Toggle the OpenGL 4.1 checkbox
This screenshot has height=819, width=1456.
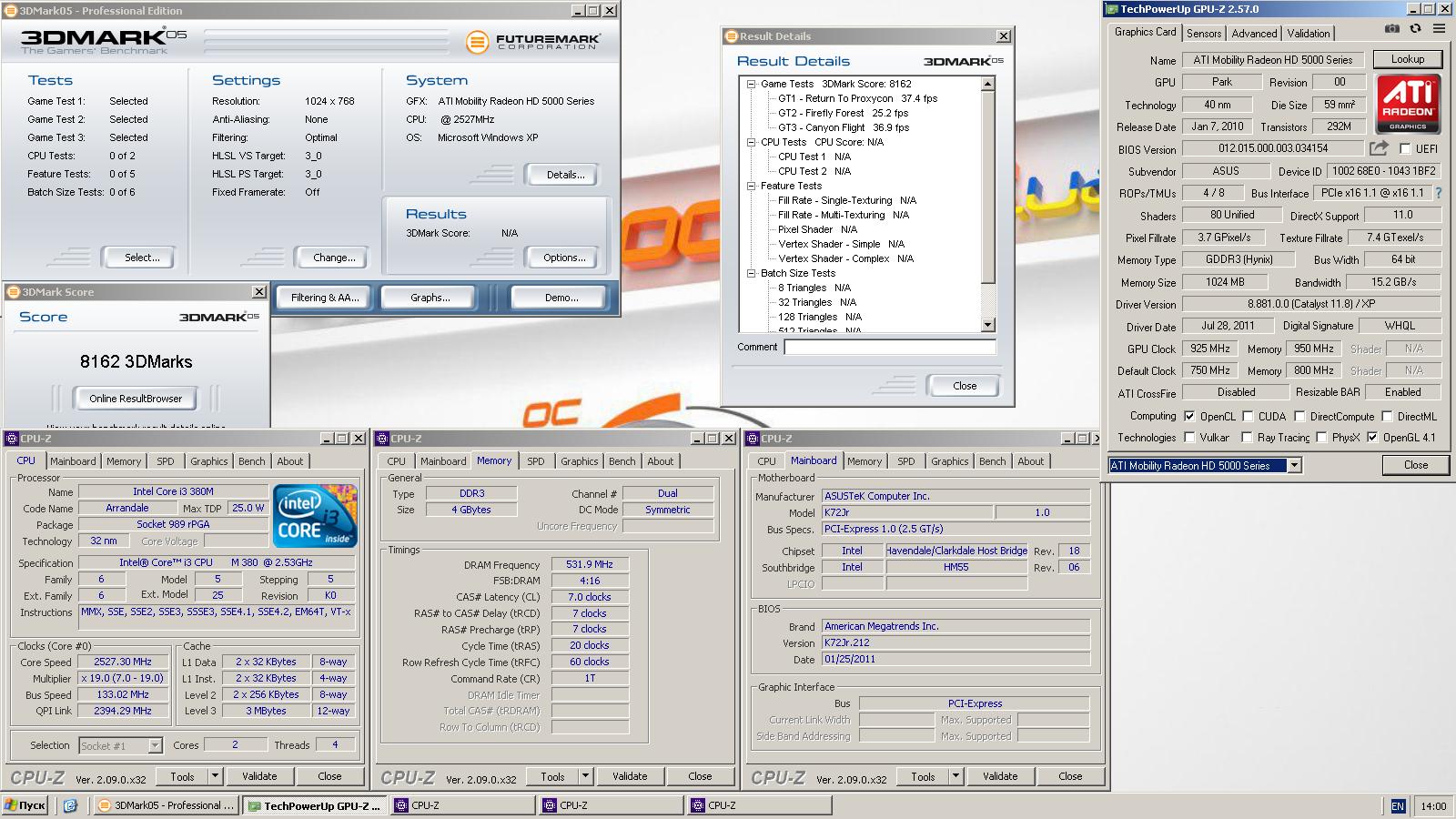pos(1372,437)
